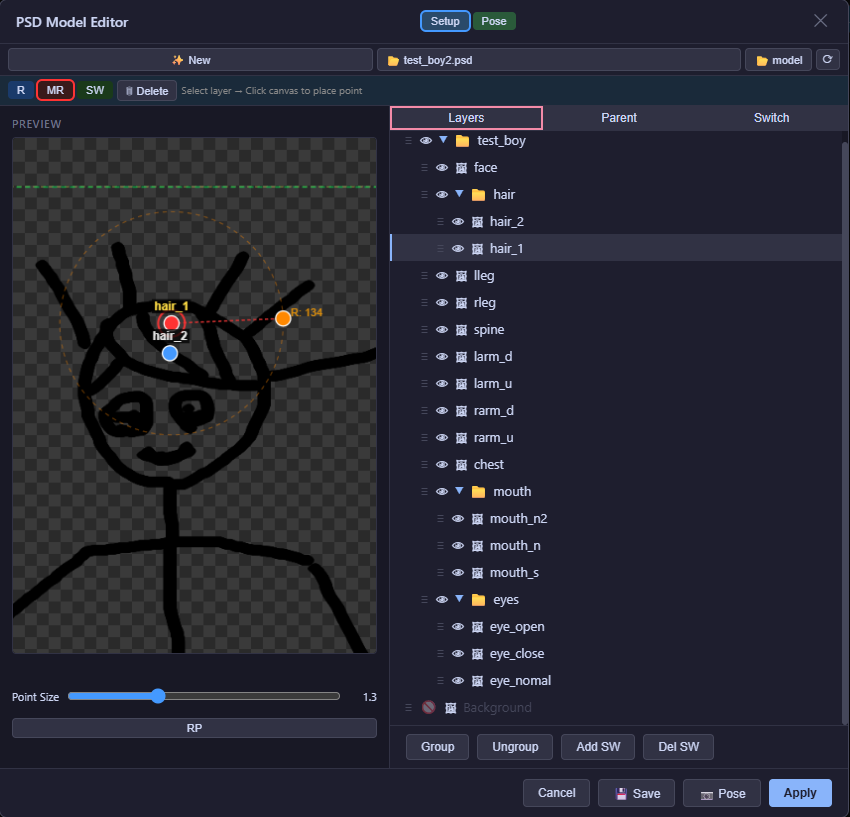Screen dimensions: 850x817
Task: Click the Point Size slider handle
Action: [x=158, y=696]
